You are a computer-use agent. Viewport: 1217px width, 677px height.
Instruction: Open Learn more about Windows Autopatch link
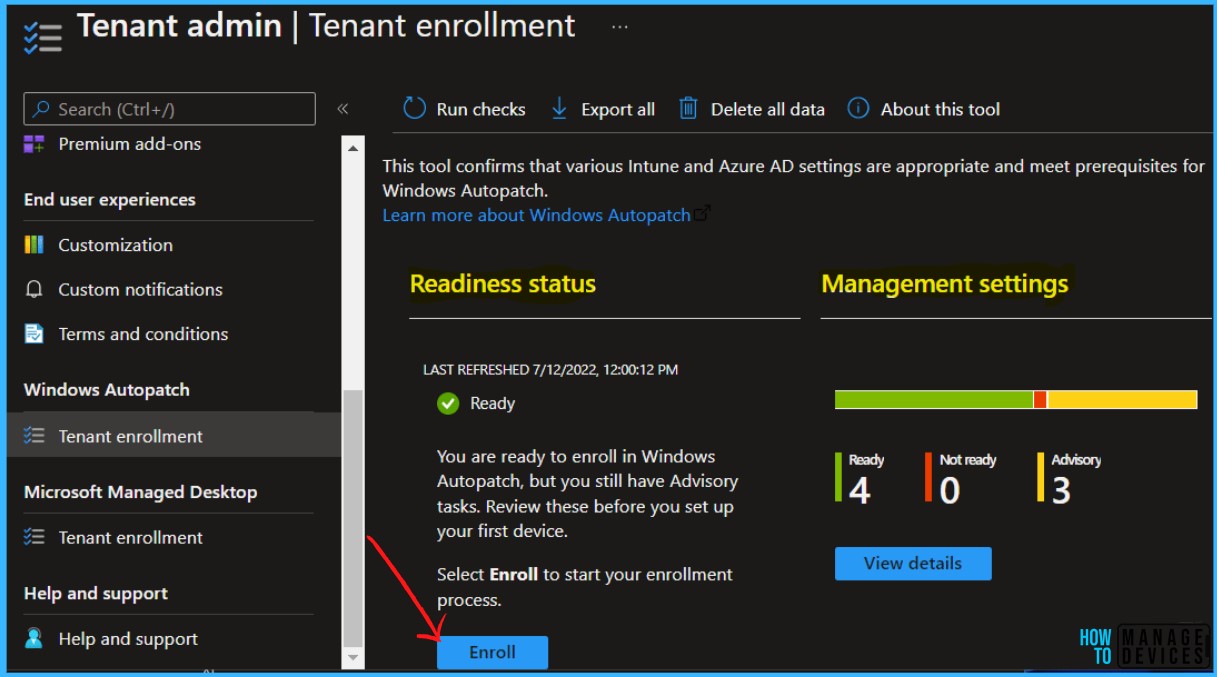pyautogui.click(x=536, y=215)
